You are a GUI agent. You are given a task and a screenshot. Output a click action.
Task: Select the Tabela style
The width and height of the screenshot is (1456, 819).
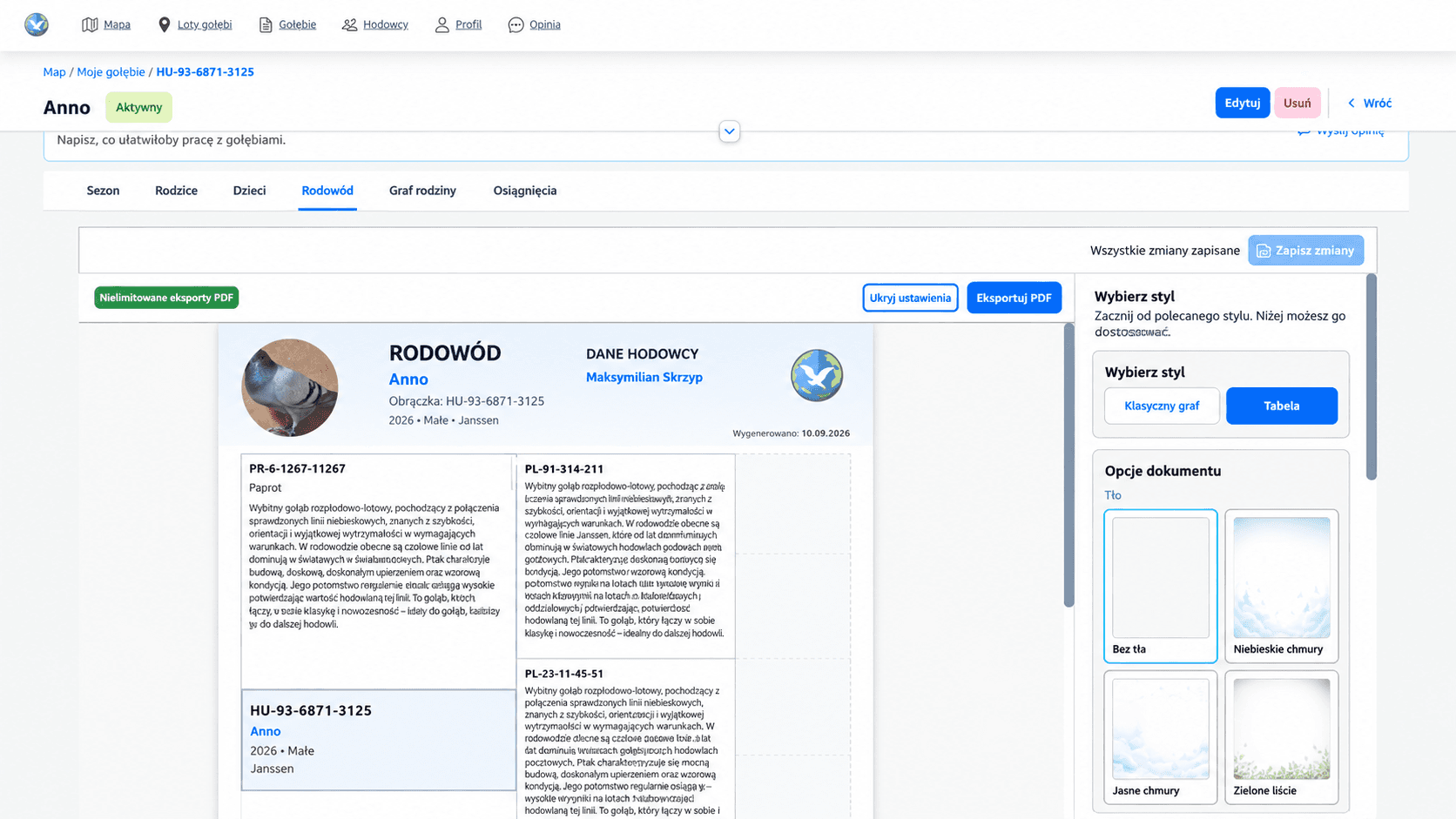pos(1282,406)
